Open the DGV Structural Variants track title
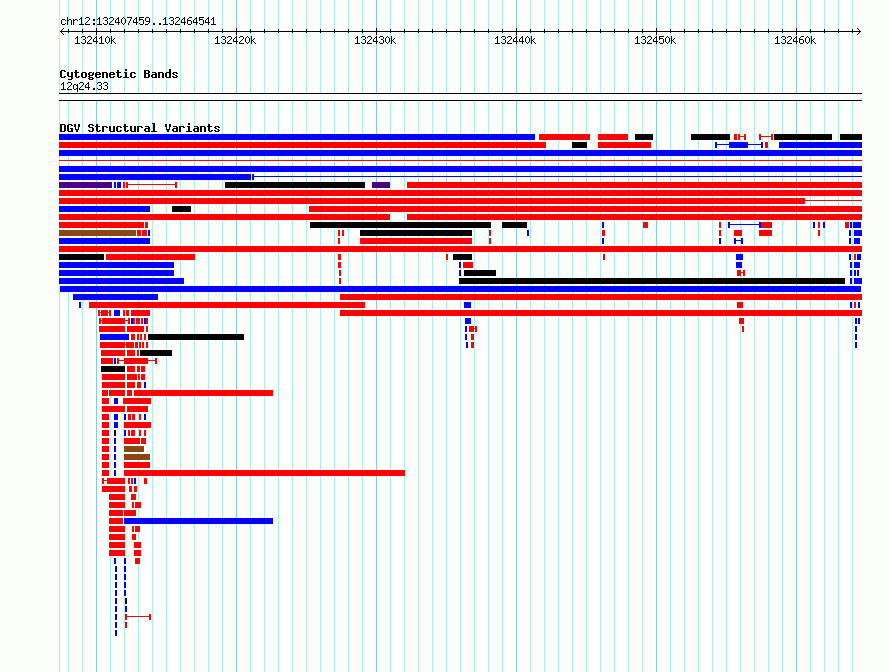Image resolution: width=890 pixels, height=672 pixels. (x=140, y=128)
